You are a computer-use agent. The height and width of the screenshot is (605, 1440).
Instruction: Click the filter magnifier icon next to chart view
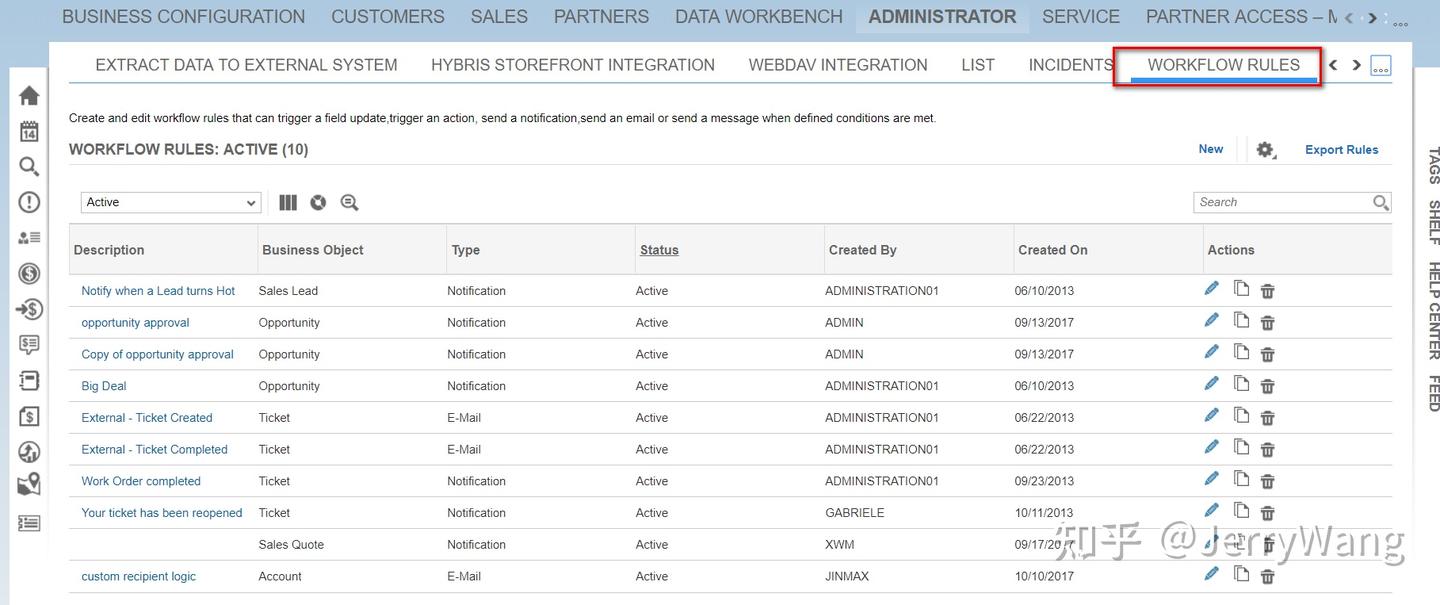coord(349,202)
